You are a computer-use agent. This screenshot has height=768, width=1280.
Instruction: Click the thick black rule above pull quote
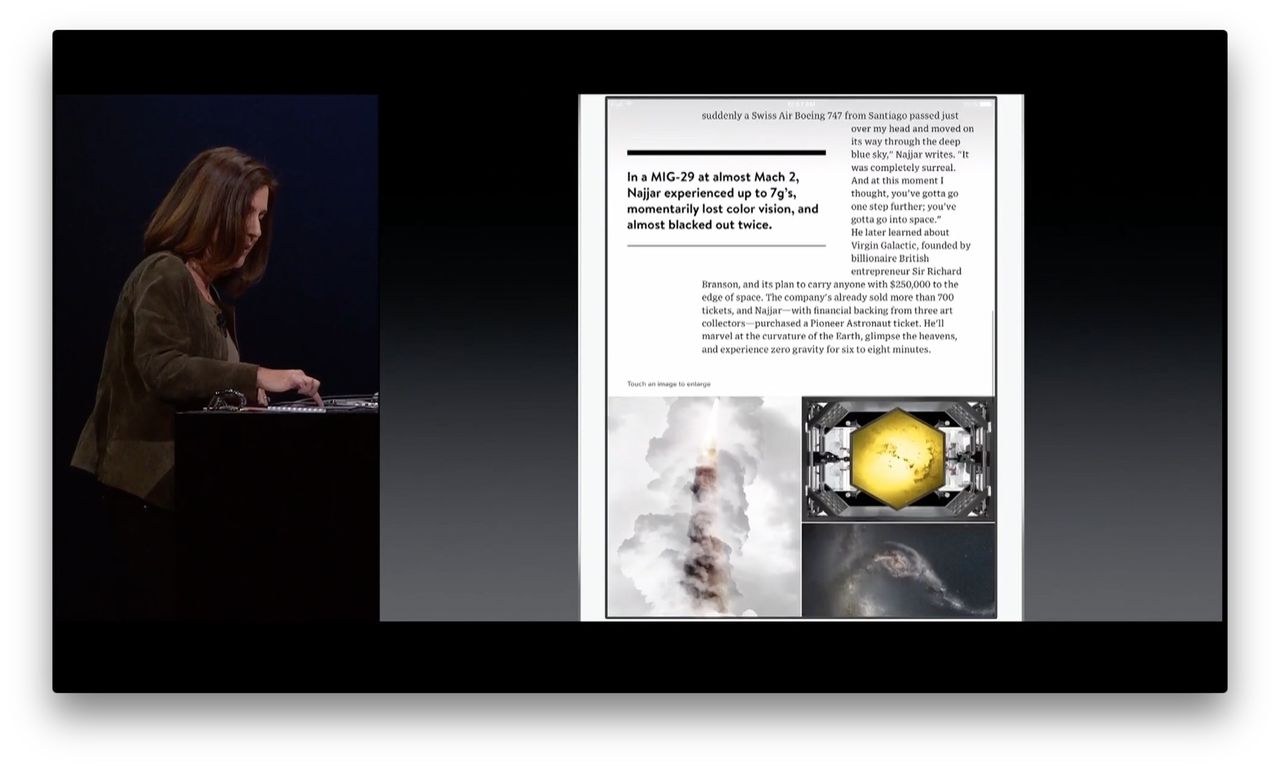click(x=726, y=153)
